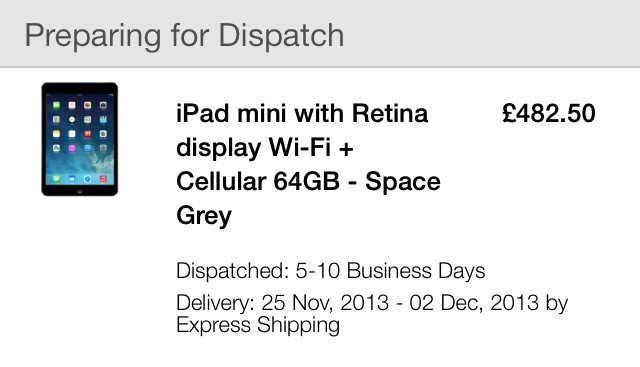Click the Camera app icon on the iPad screen
The image size is (640, 367).
[103, 105]
